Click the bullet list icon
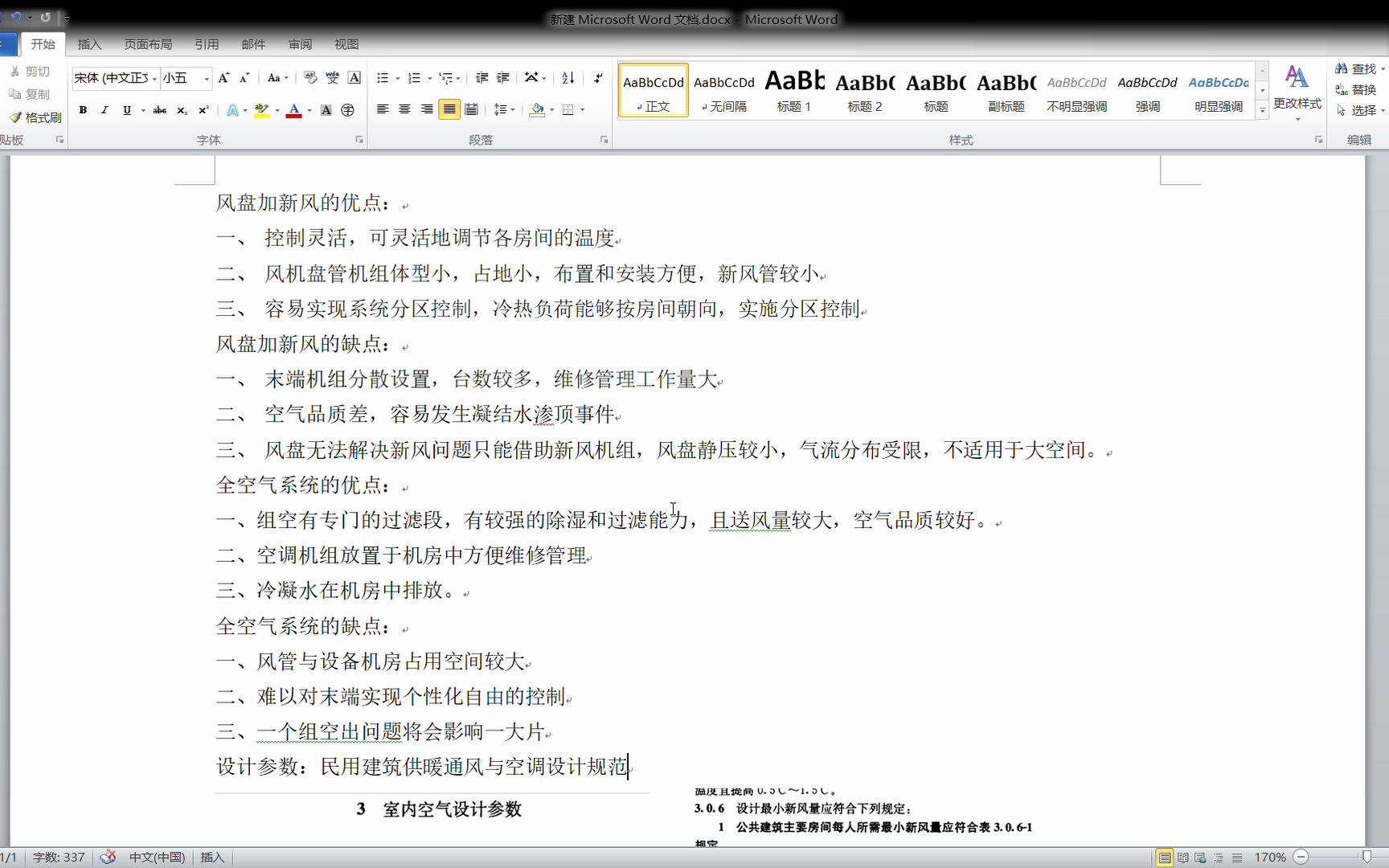The height and width of the screenshot is (868, 1389). [383, 78]
